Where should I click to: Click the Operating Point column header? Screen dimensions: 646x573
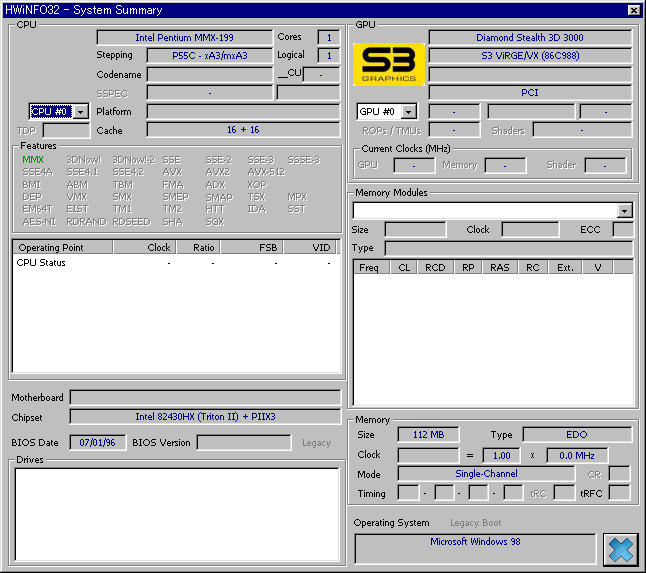pyautogui.click(x=63, y=248)
